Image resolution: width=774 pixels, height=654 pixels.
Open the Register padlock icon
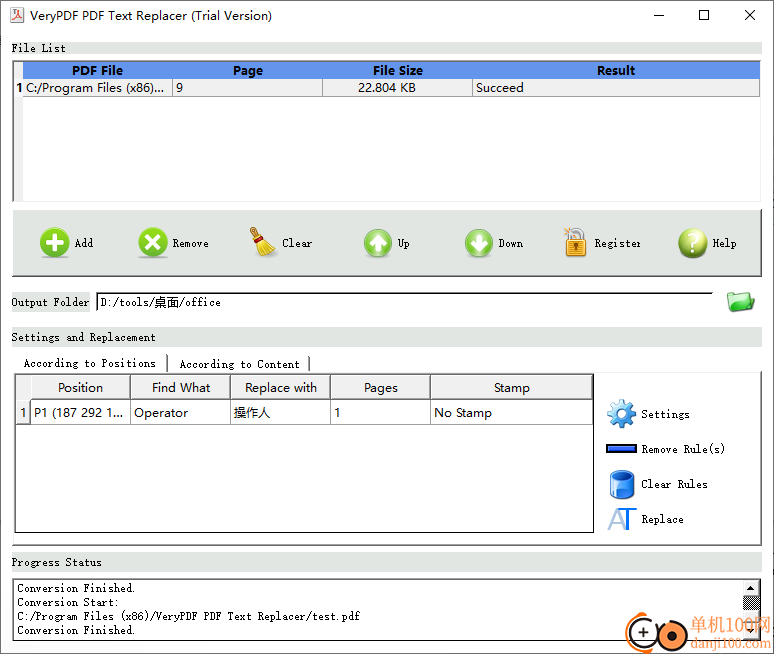point(575,242)
